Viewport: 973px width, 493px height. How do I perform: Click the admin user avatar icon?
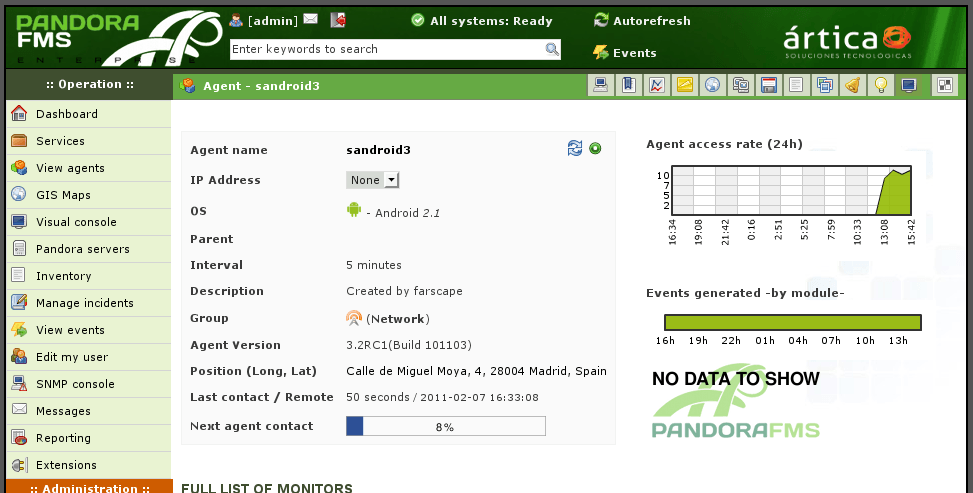(236, 20)
